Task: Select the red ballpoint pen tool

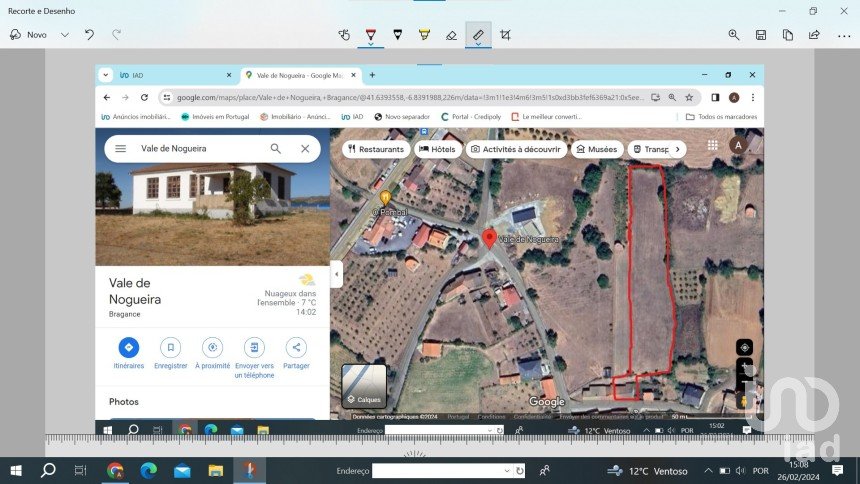Action: [x=371, y=35]
